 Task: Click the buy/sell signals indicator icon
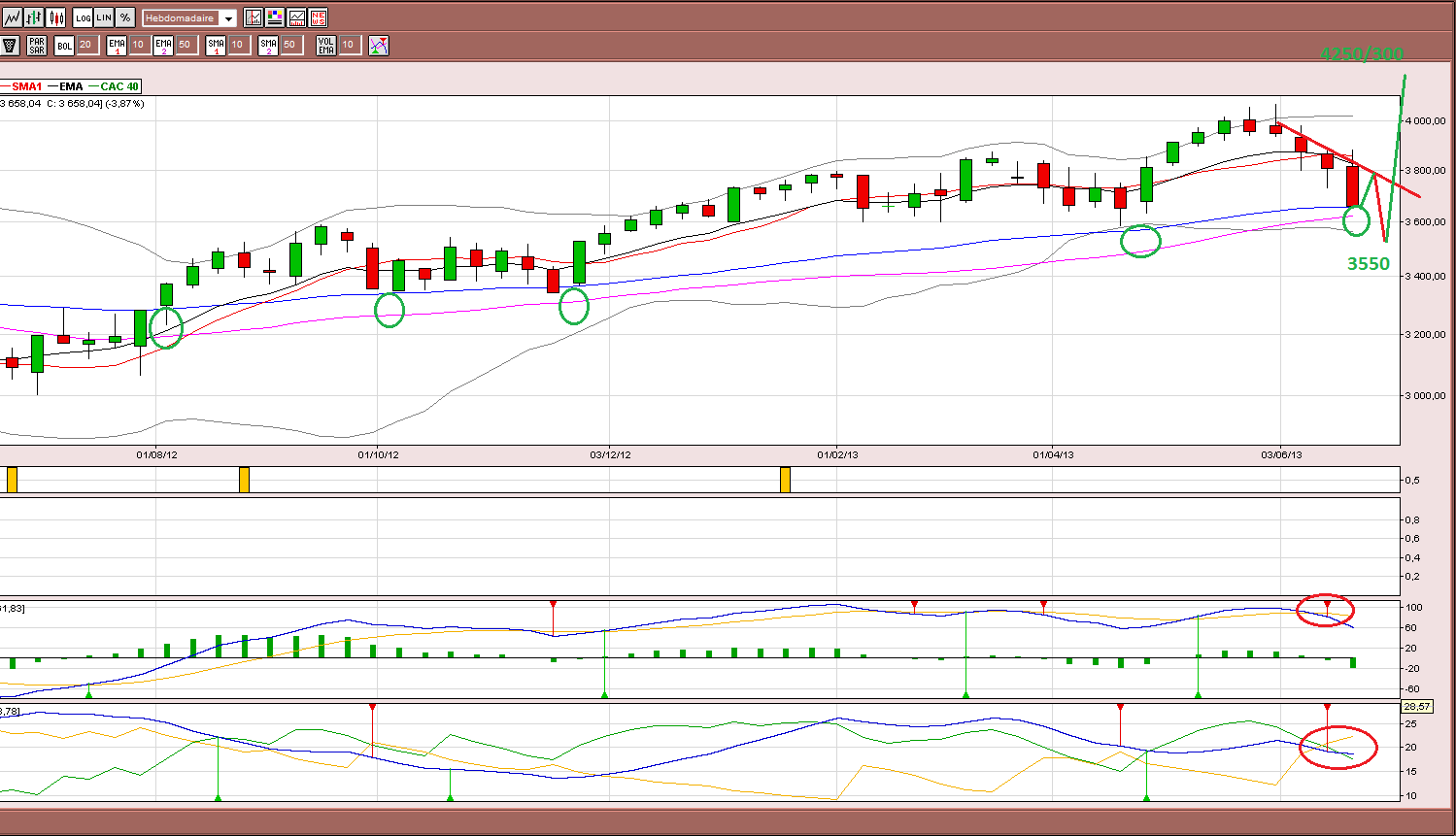379,45
